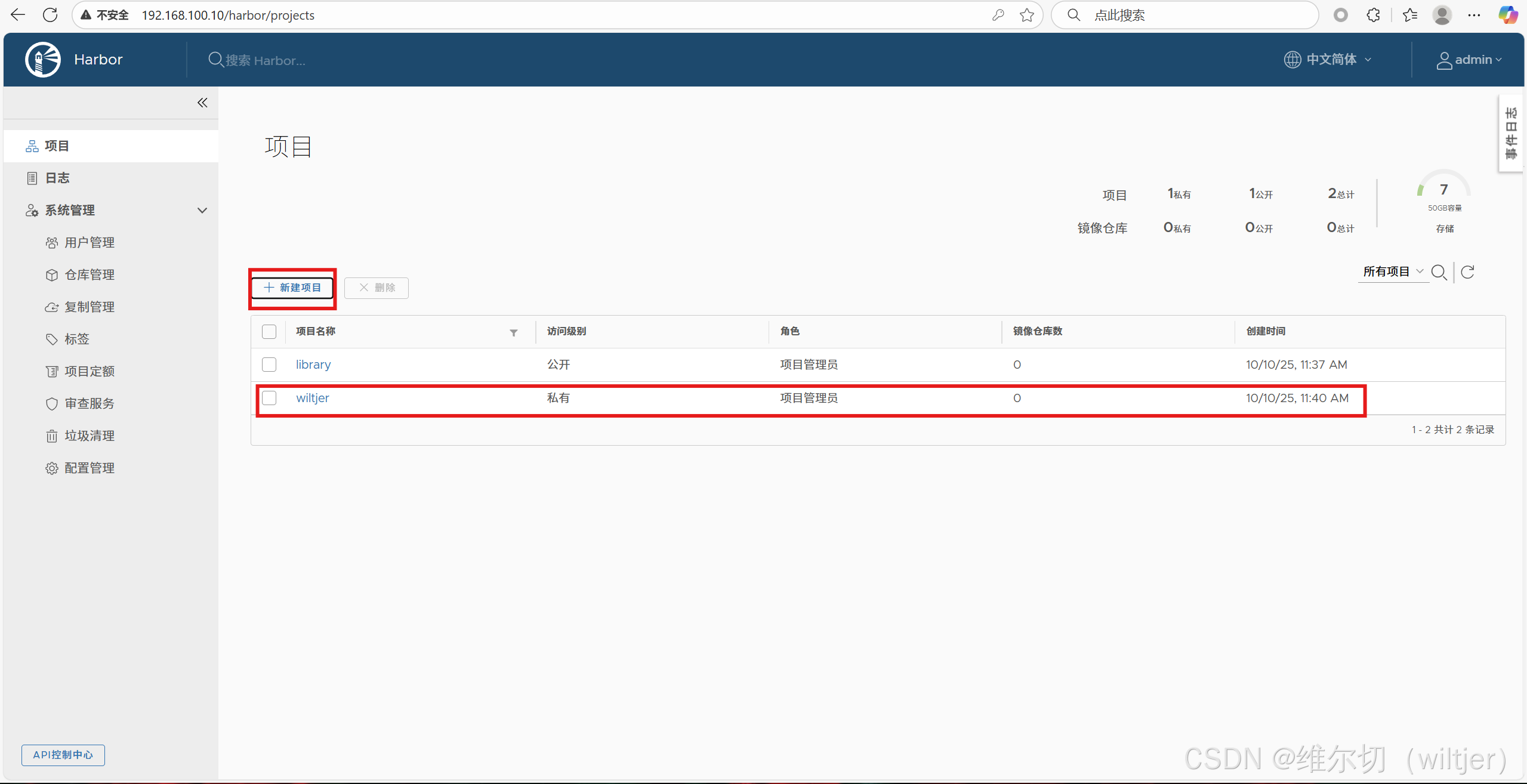
Task: Click the storage capacity gauge
Action: pyautogui.click(x=1443, y=191)
